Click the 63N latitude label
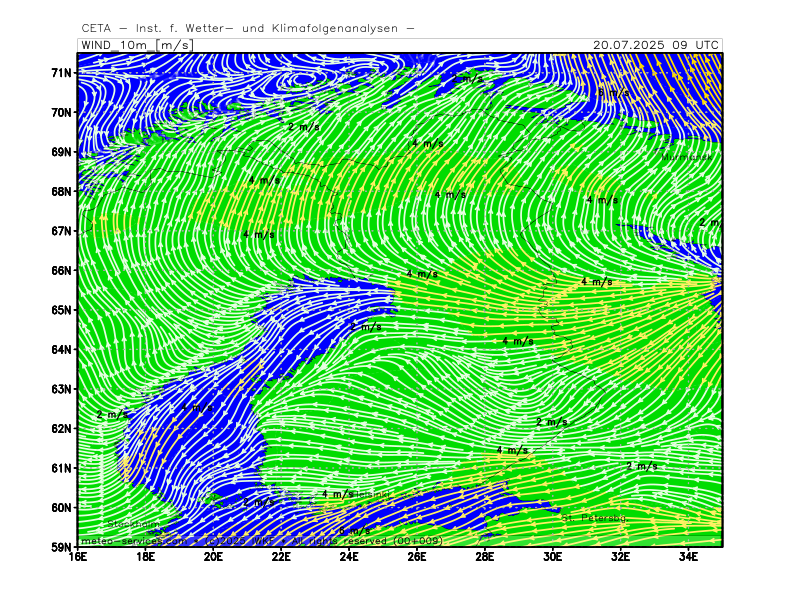Screen dimensions: 800x600 tap(62, 389)
